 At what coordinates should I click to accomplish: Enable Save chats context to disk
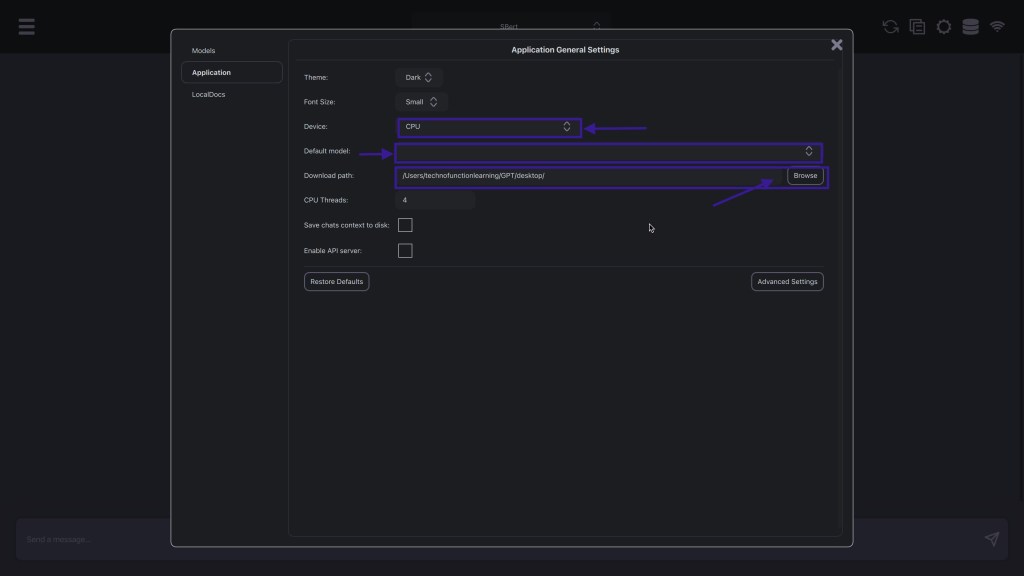405,225
